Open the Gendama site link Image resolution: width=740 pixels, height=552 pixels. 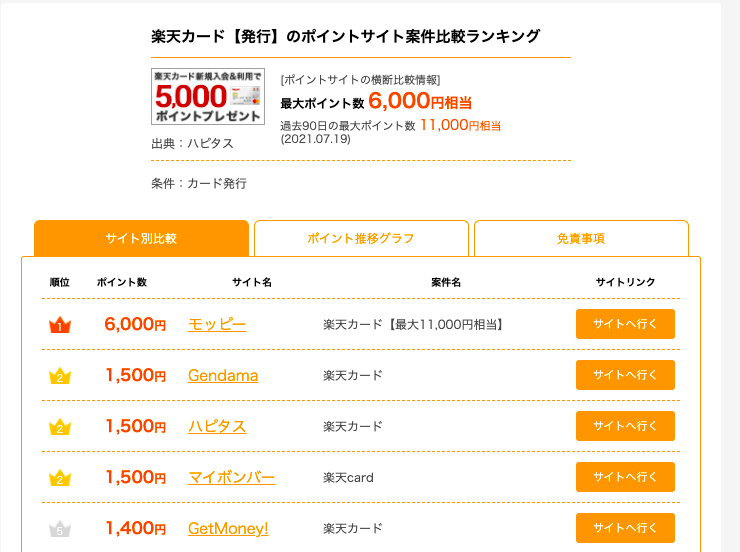click(x=223, y=376)
